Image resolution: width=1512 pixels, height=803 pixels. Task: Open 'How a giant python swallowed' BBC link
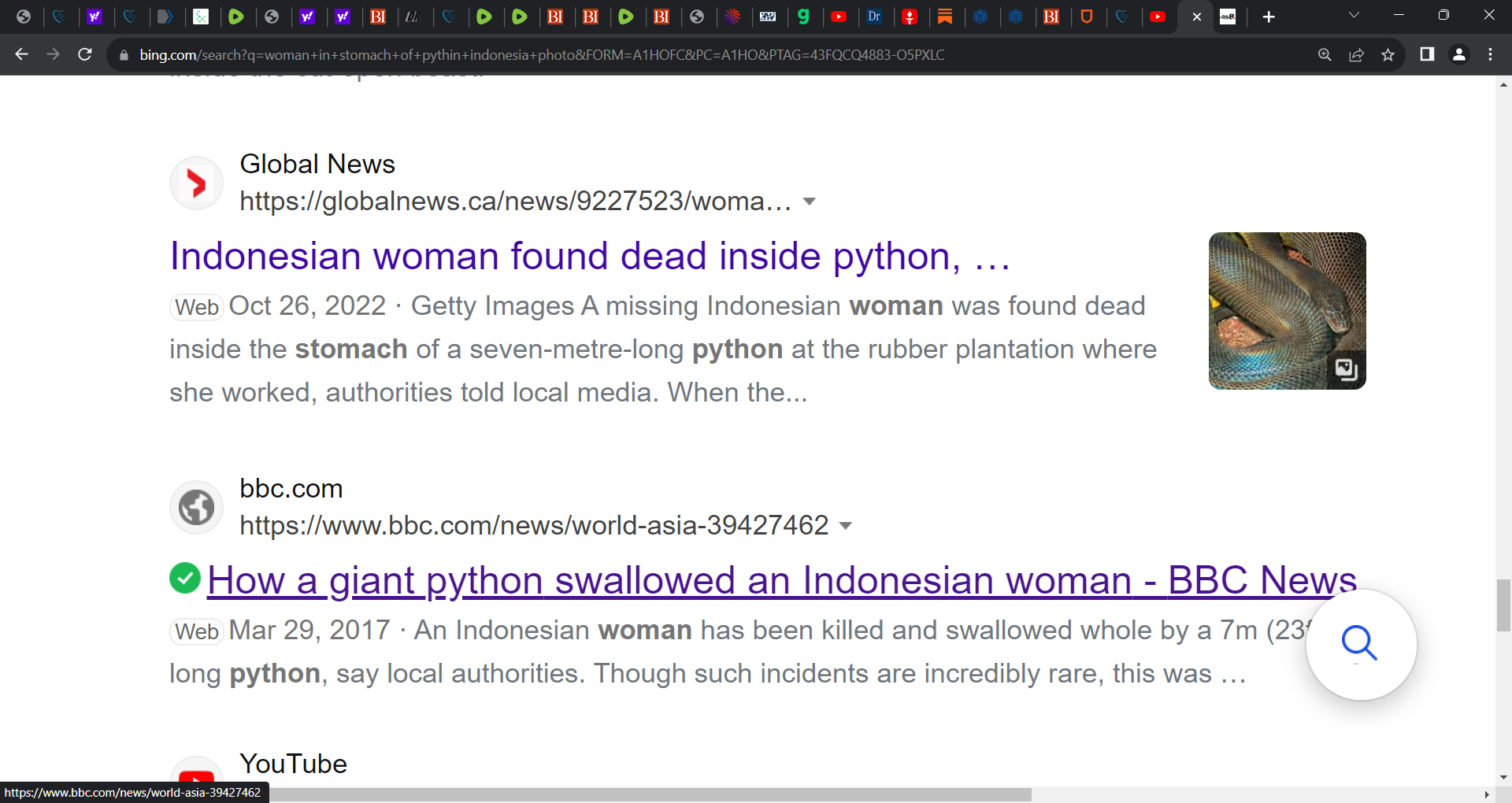click(781, 581)
